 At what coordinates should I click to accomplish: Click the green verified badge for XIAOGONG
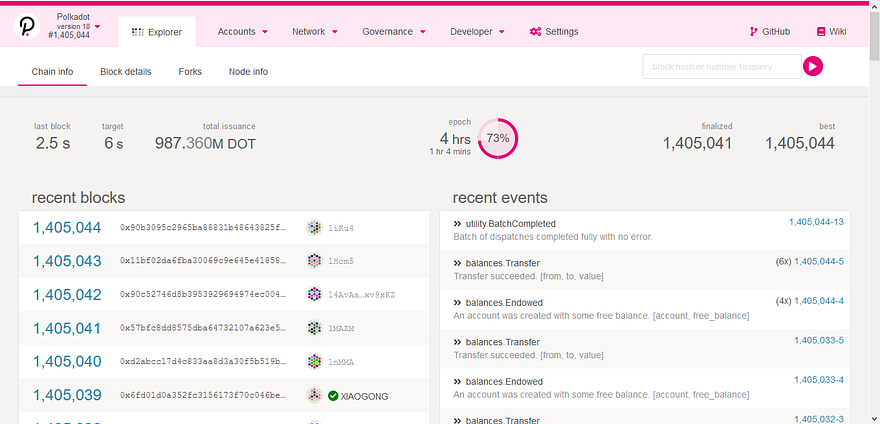click(x=333, y=396)
